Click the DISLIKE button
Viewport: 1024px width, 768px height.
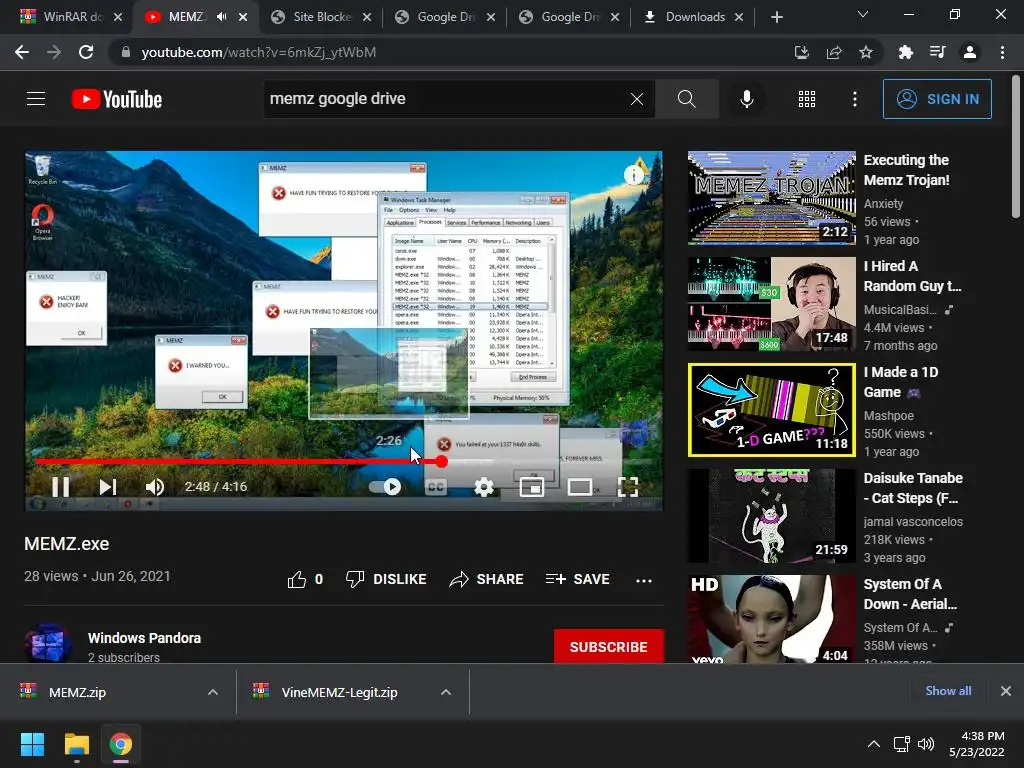[386, 579]
